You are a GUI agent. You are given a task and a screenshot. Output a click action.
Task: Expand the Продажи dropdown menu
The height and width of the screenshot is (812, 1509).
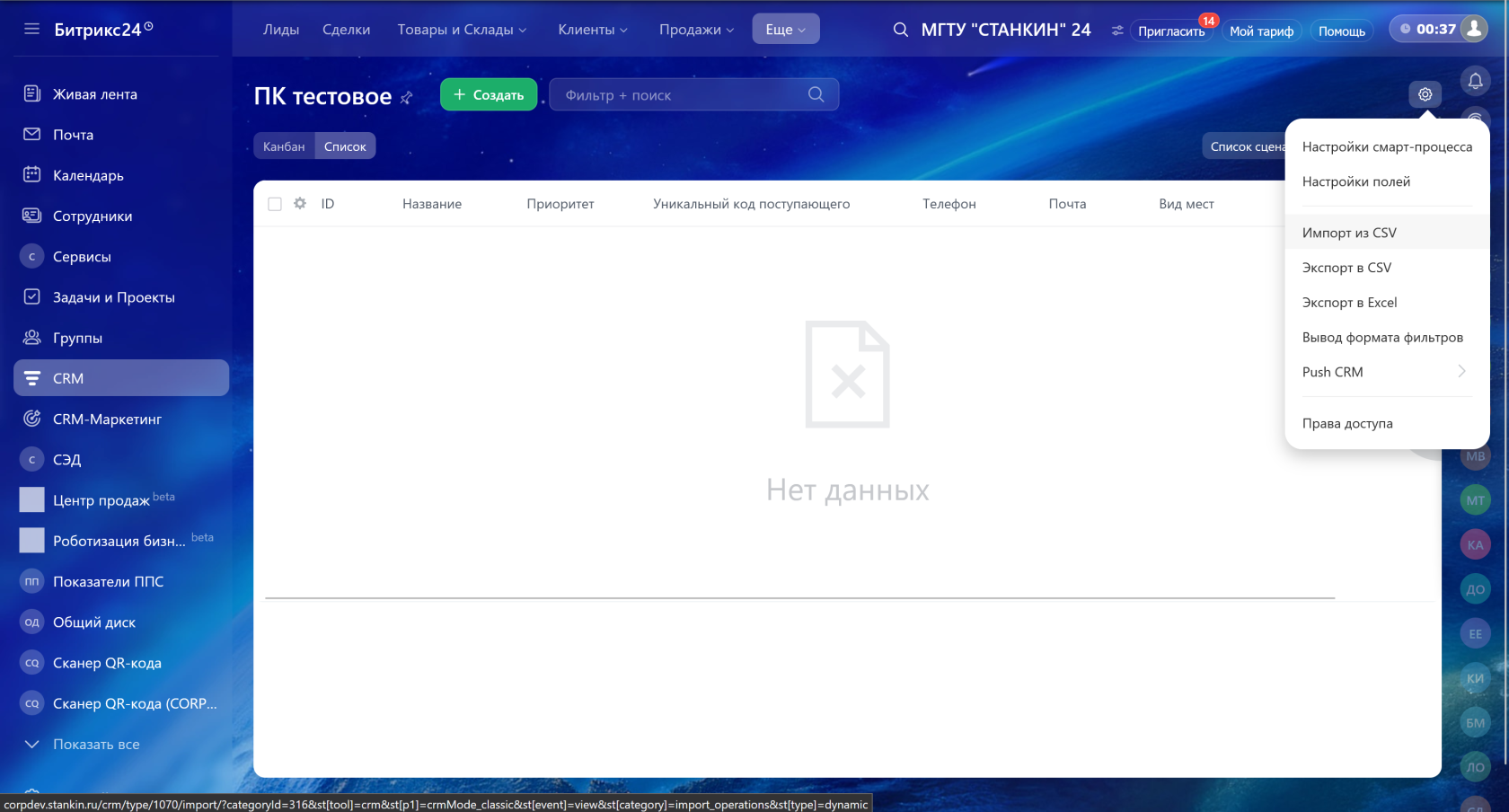coord(696,30)
